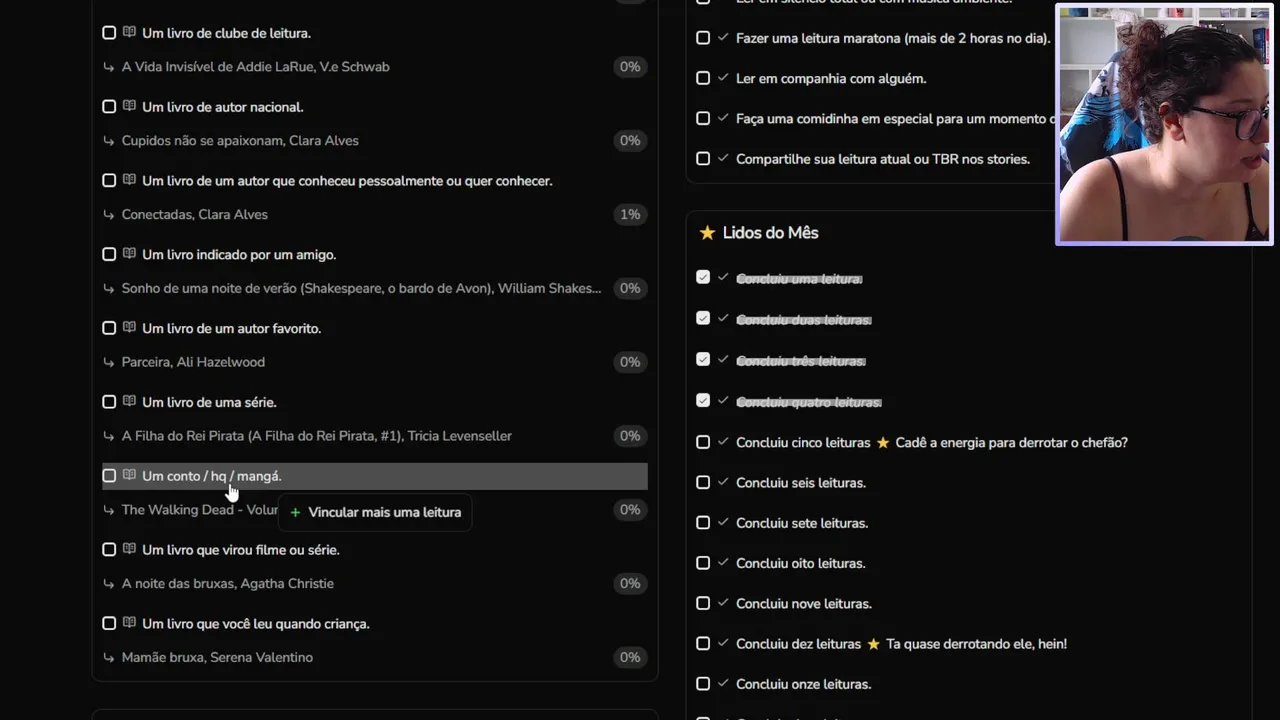This screenshot has width=1280, height=720.
Task: Click 0% progress badge of 'Mamãe bruxa'
Action: click(629, 658)
